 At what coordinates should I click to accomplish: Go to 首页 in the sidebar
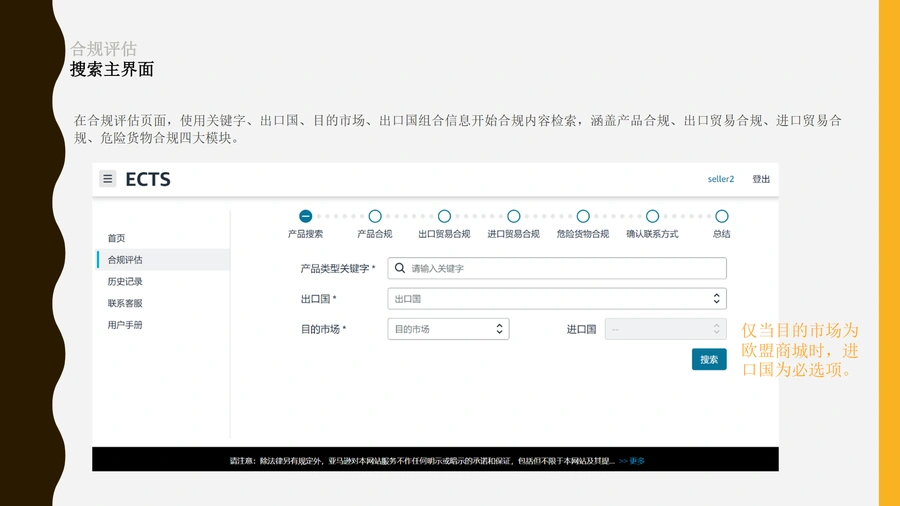[116, 238]
